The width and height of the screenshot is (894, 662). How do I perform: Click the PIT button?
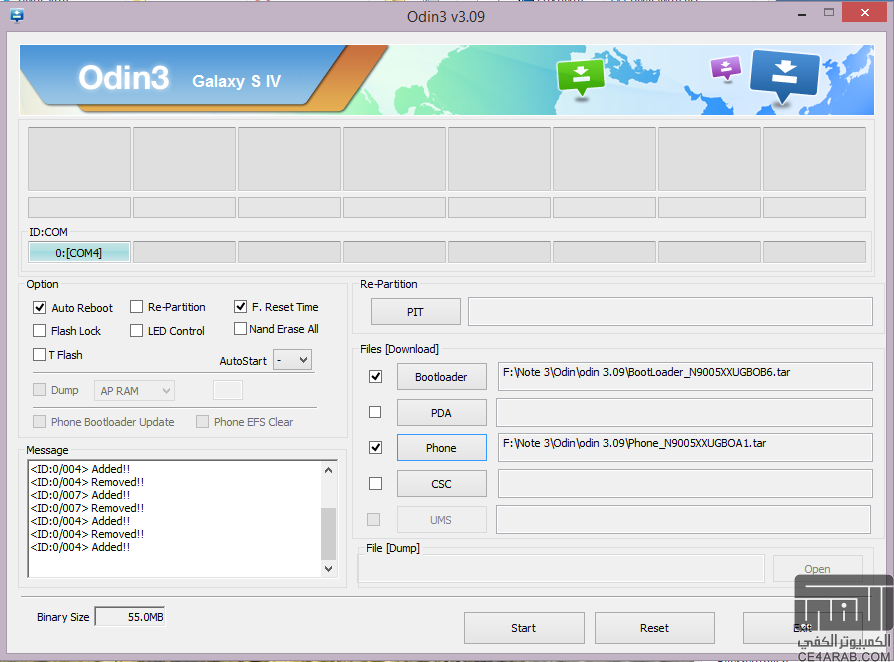[416, 312]
